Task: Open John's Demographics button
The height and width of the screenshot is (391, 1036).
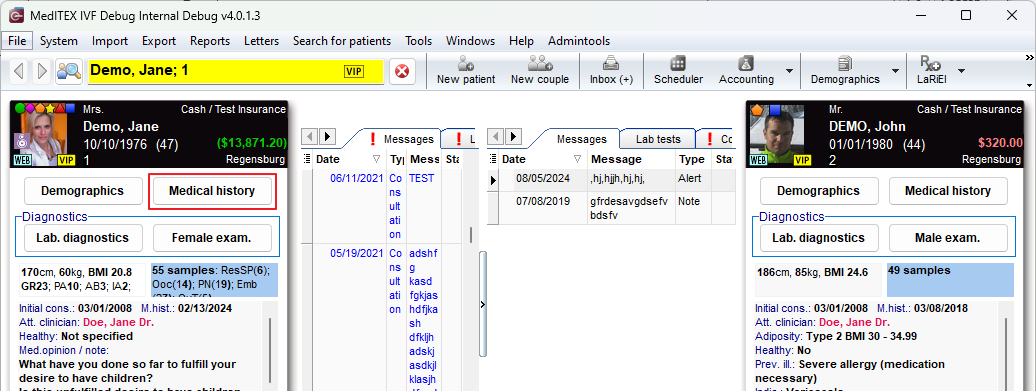Action: [x=819, y=191]
